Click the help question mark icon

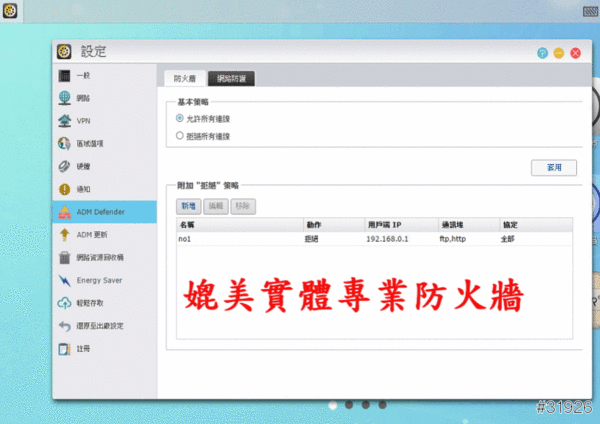tap(542, 52)
